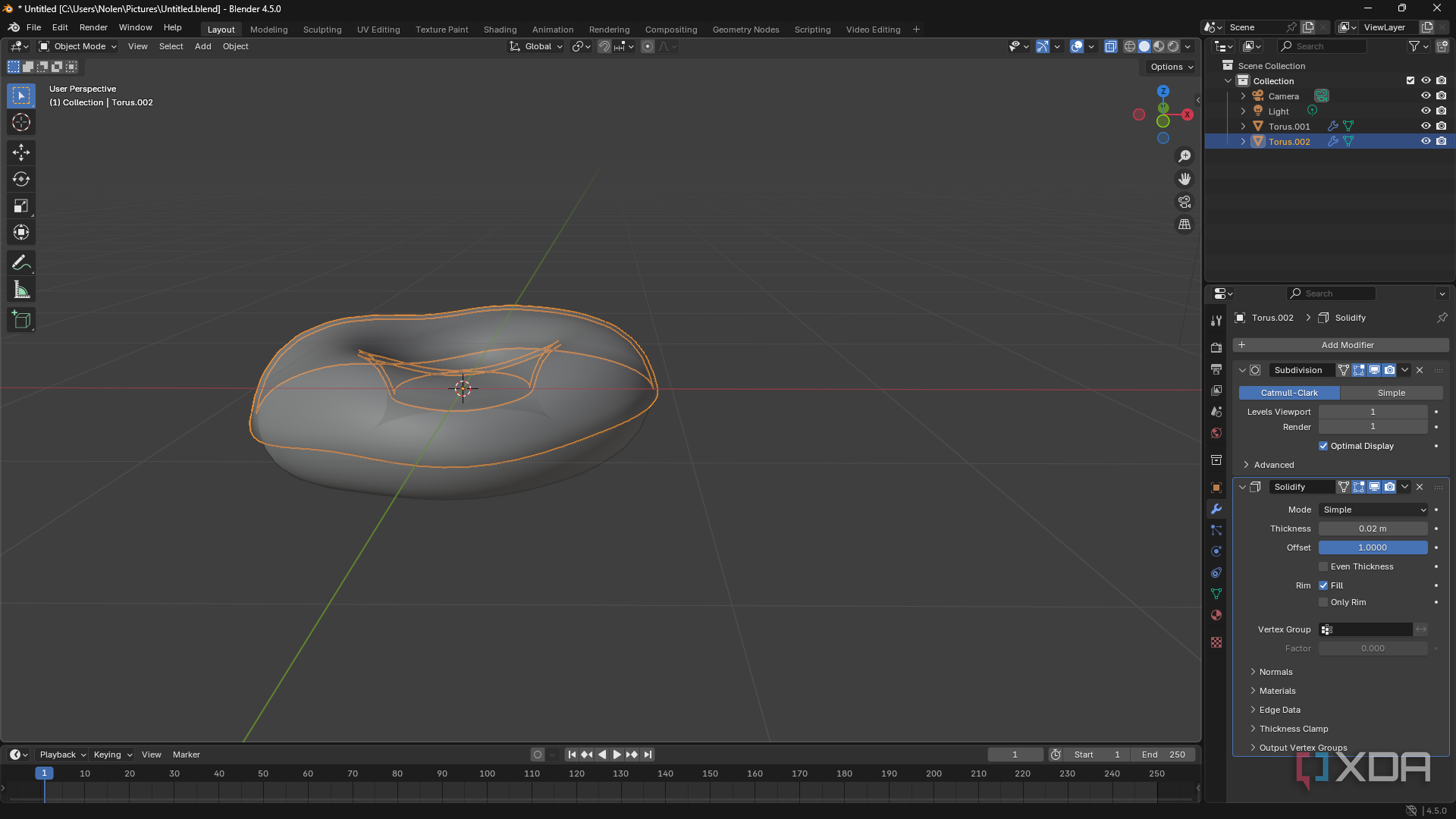Disable Light from renders via camera icon
This screenshot has width=1456, height=819.
pos(1442,111)
